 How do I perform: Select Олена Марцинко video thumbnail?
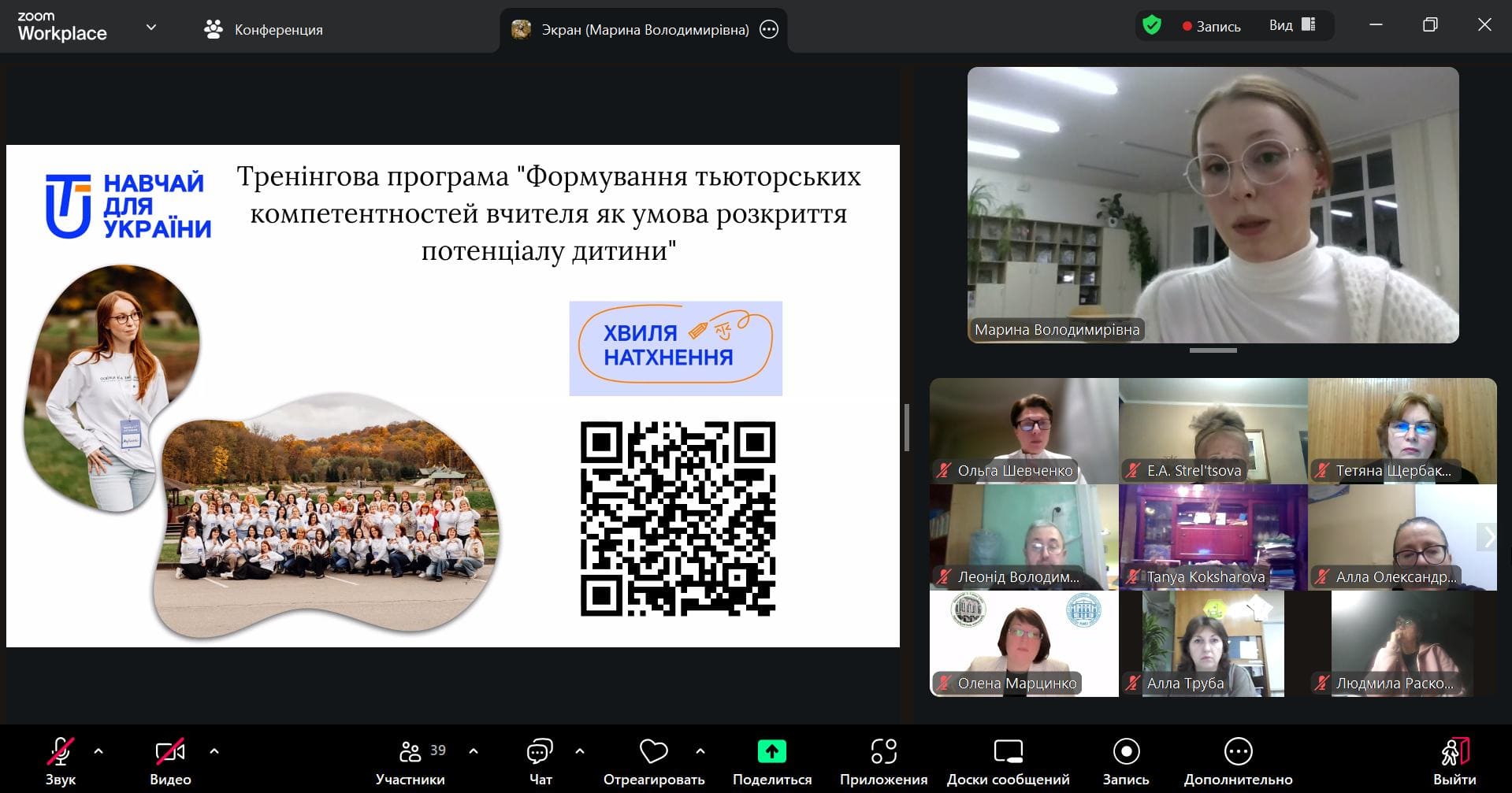pyautogui.click(x=1023, y=643)
